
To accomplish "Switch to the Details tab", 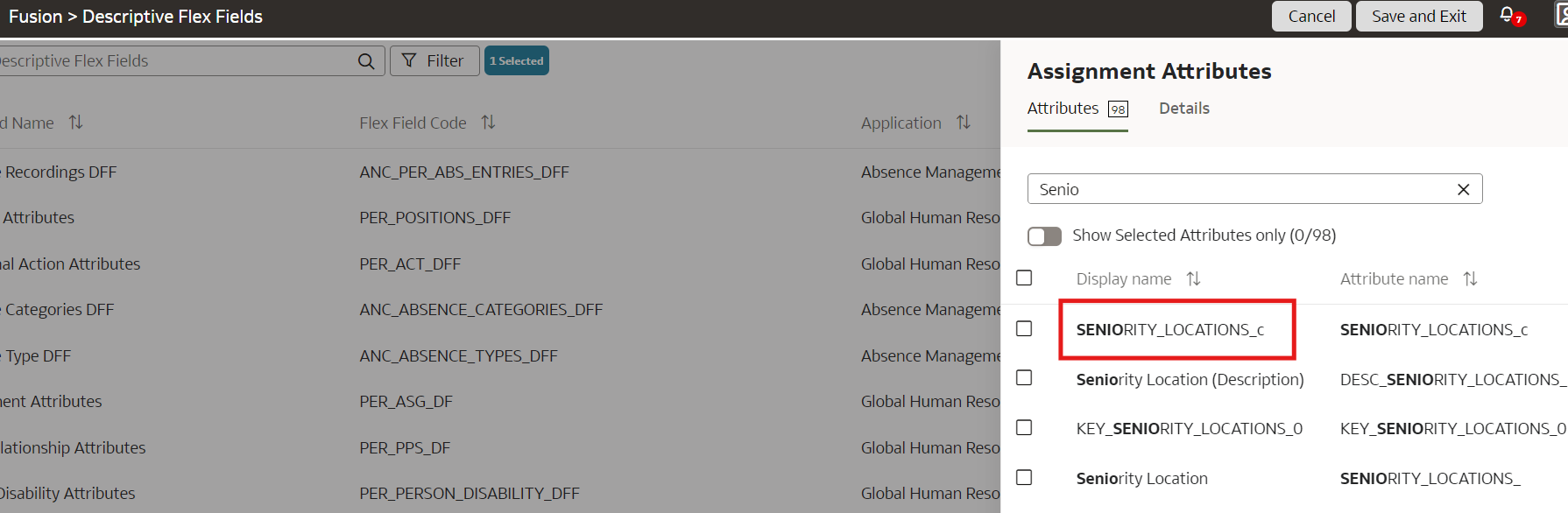I will pos(1184,109).
